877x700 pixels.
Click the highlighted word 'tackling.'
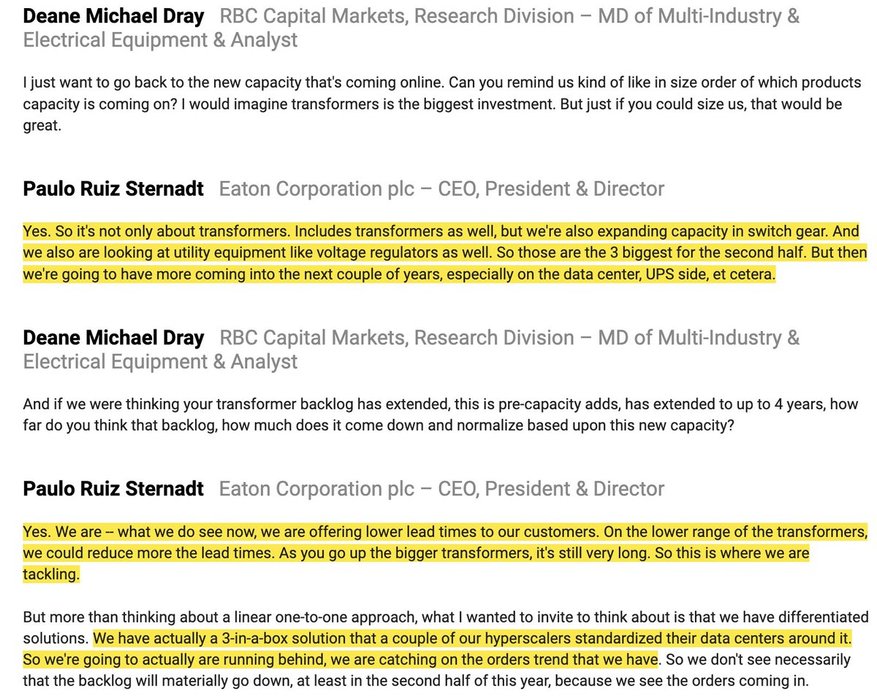(x=51, y=574)
